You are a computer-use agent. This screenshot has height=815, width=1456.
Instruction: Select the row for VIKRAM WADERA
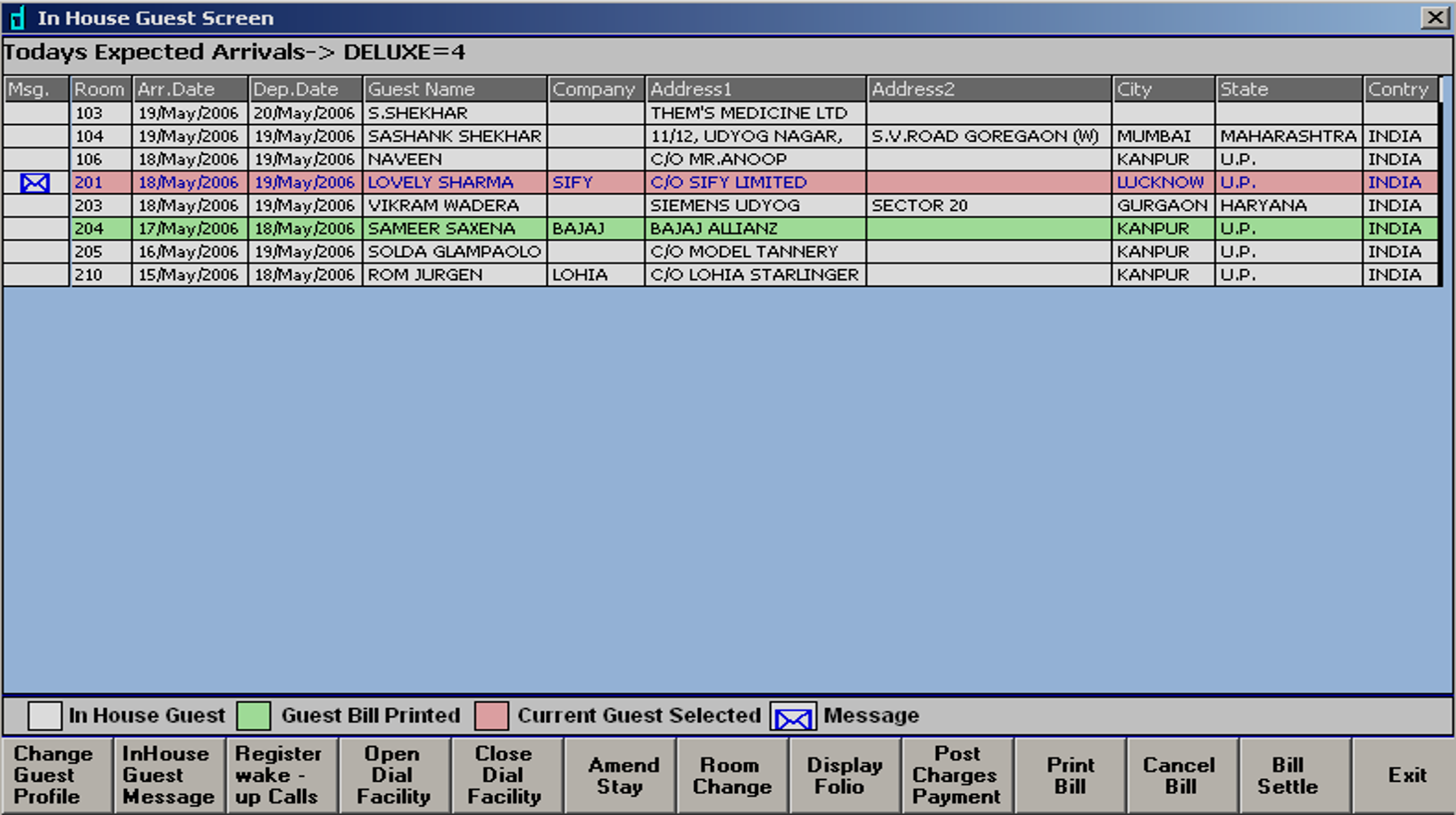click(444, 206)
